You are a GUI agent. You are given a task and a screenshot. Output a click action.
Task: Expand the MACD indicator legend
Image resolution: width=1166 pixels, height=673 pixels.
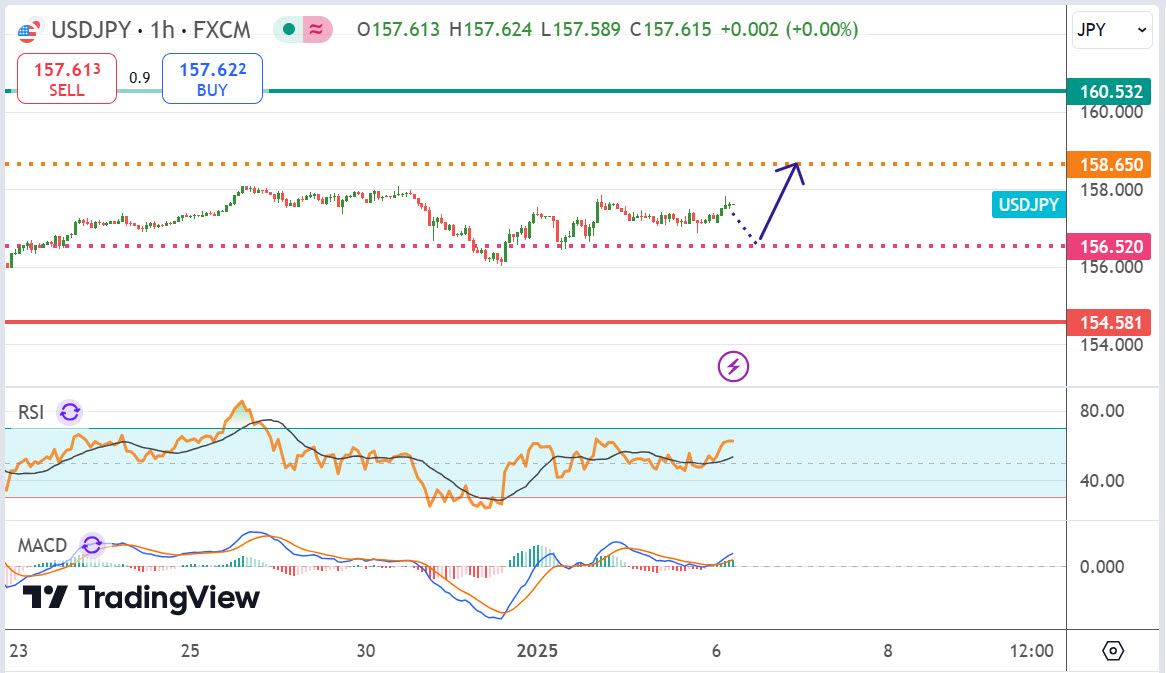[x=43, y=546]
